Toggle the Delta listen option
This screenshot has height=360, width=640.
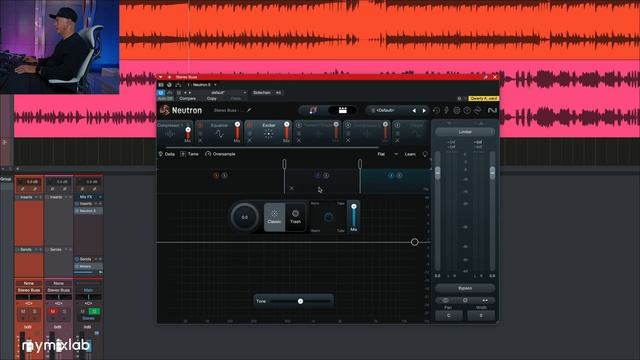[x=167, y=154]
